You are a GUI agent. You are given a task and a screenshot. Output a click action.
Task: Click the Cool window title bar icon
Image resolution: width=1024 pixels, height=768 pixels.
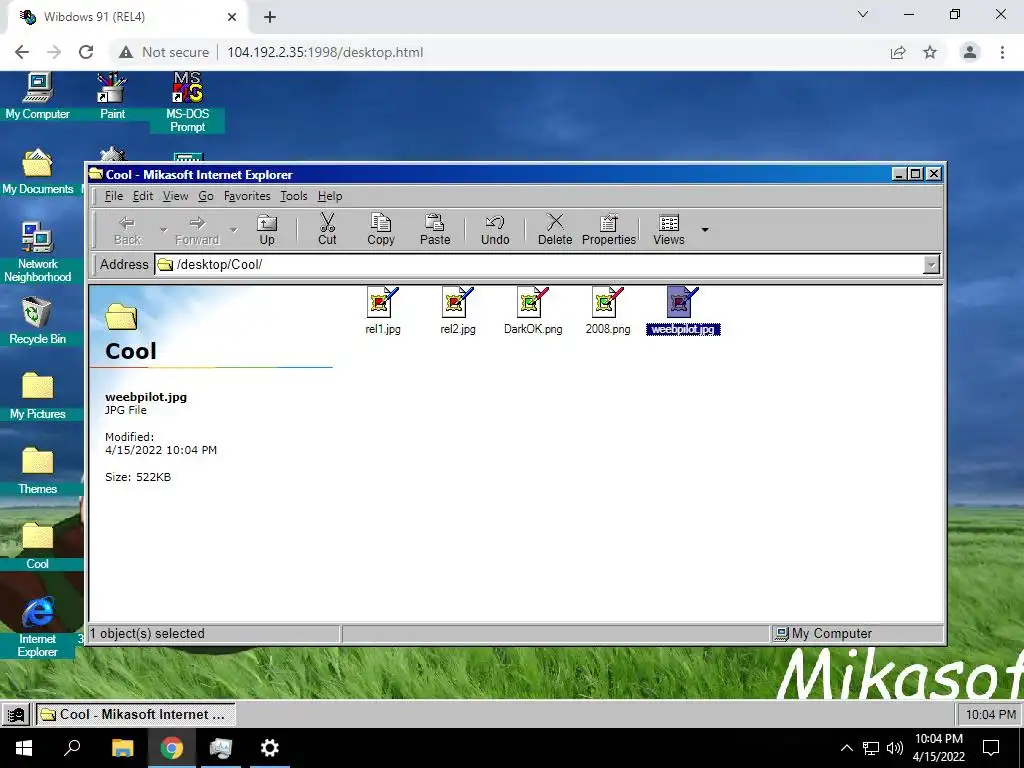(96, 174)
